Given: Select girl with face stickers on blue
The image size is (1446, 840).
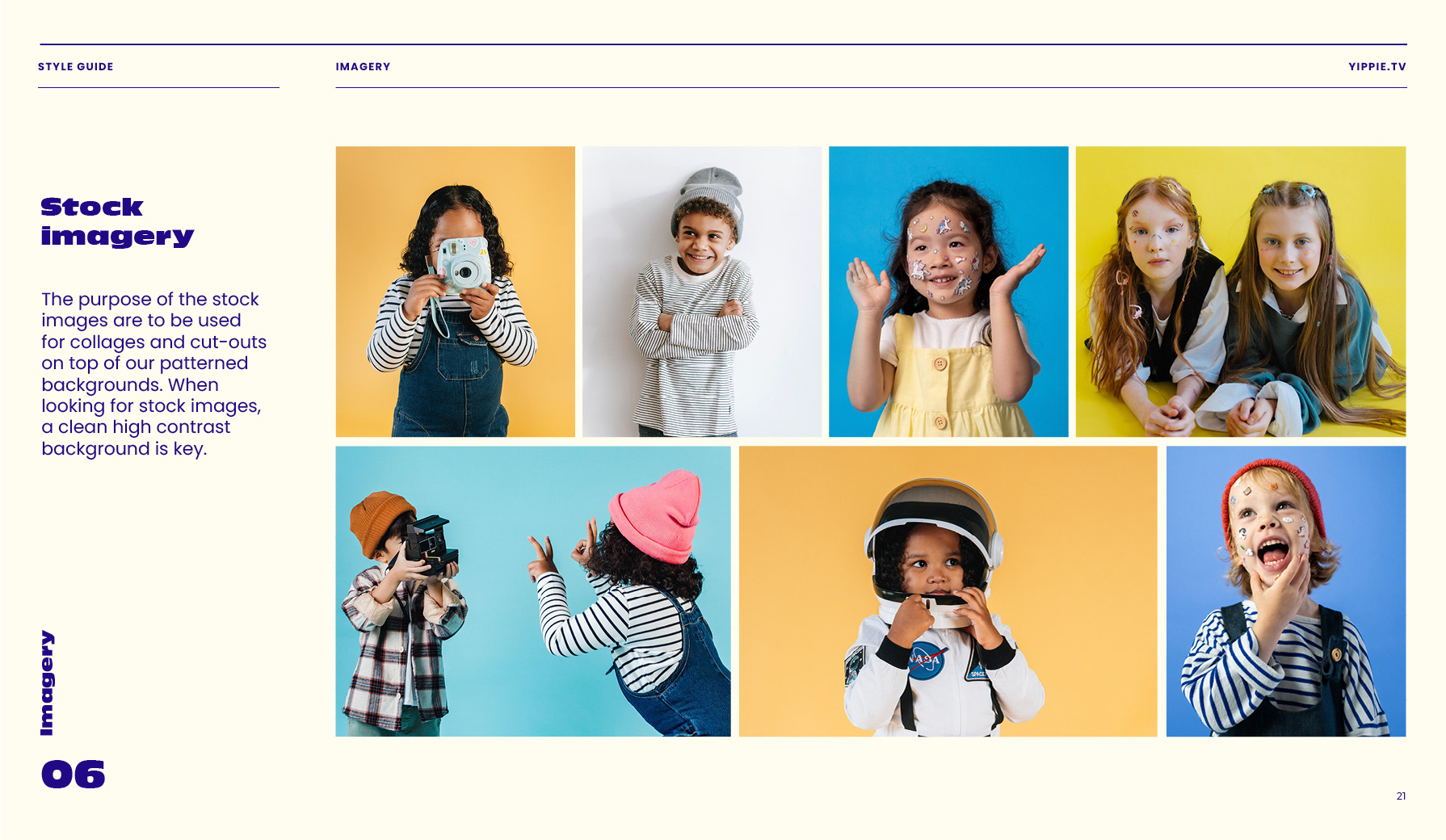Looking at the screenshot, I should point(948,292).
